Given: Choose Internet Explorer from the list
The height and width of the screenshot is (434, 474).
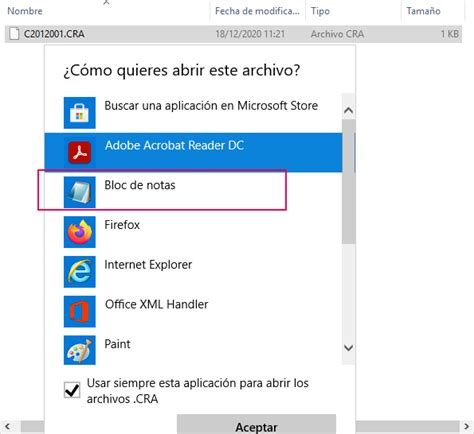Looking at the screenshot, I should point(193,272).
